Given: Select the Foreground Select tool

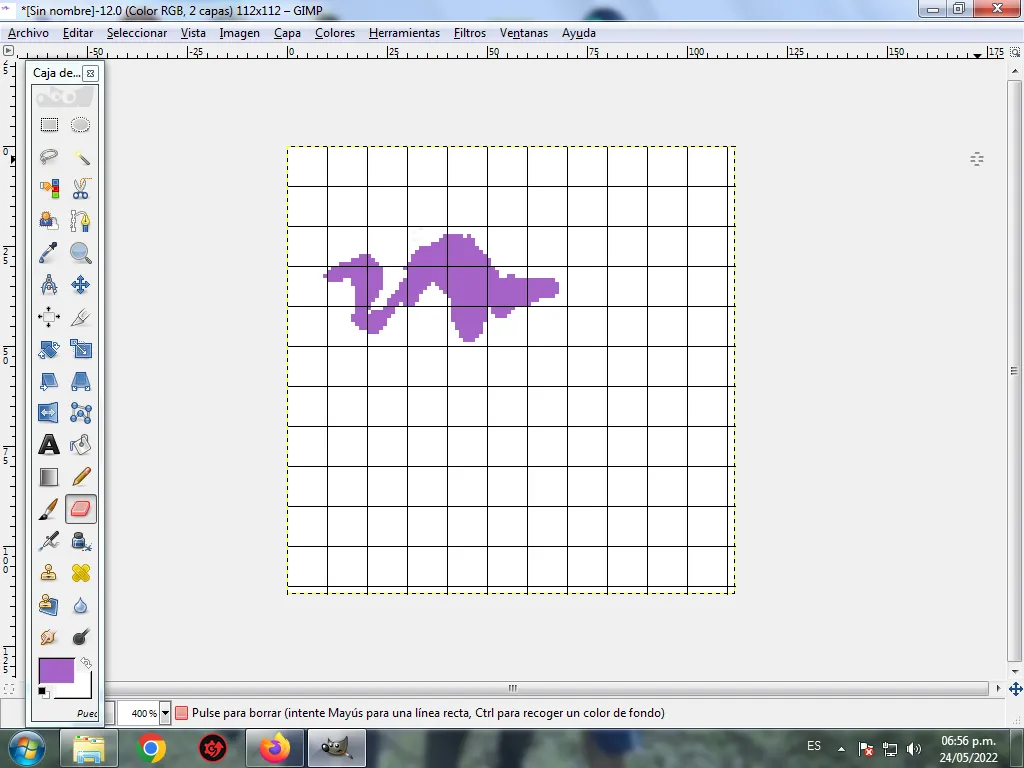Looking at the screenshot, I should [49, 221].
